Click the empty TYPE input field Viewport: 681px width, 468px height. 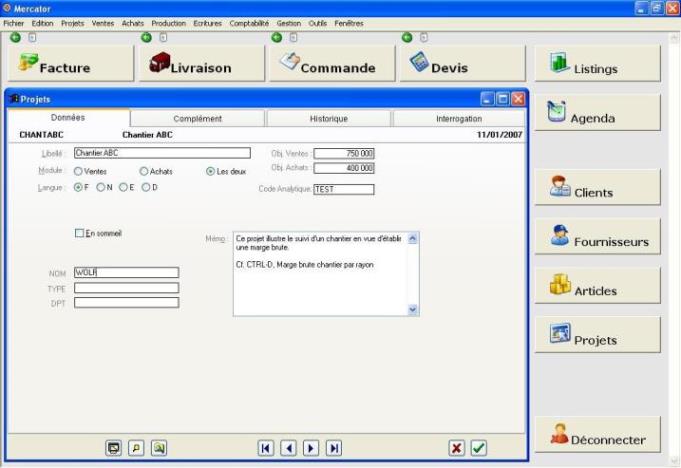point(126,288)
